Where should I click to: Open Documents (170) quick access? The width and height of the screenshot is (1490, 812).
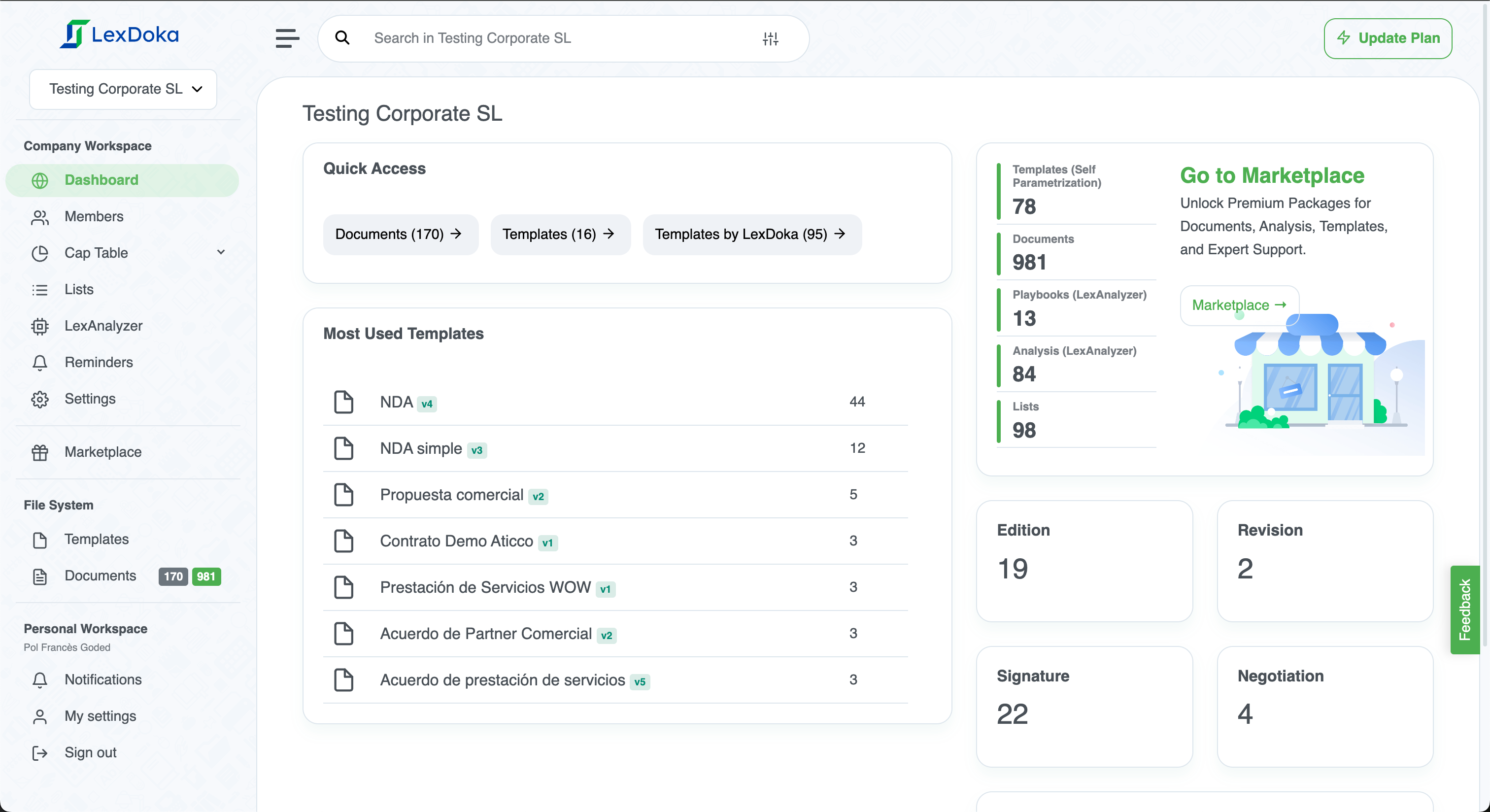tap(400, 234)
